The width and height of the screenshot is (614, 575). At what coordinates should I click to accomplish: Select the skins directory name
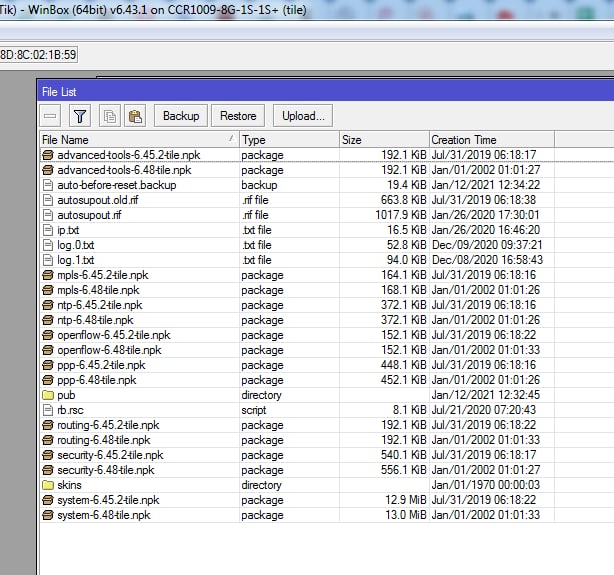click(69, 485)
